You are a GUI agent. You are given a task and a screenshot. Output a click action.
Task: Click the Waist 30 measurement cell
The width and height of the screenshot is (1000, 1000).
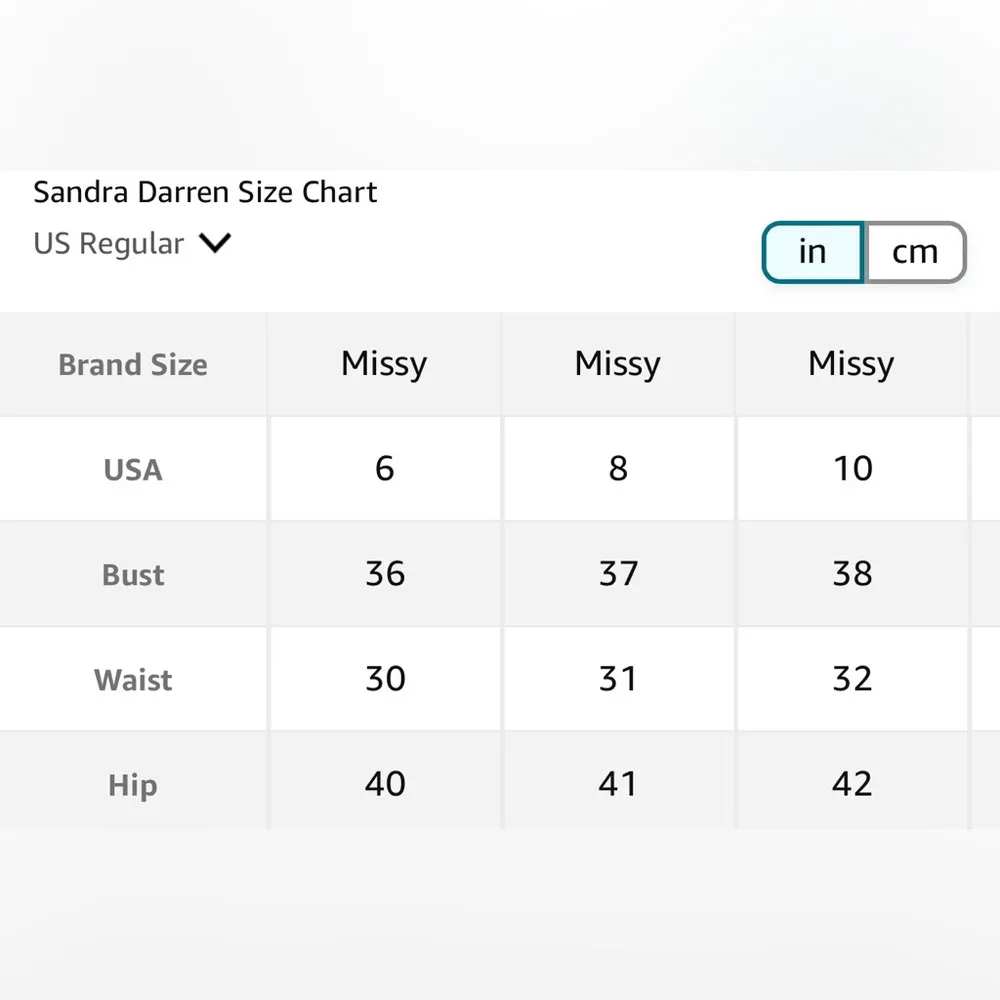385,679
